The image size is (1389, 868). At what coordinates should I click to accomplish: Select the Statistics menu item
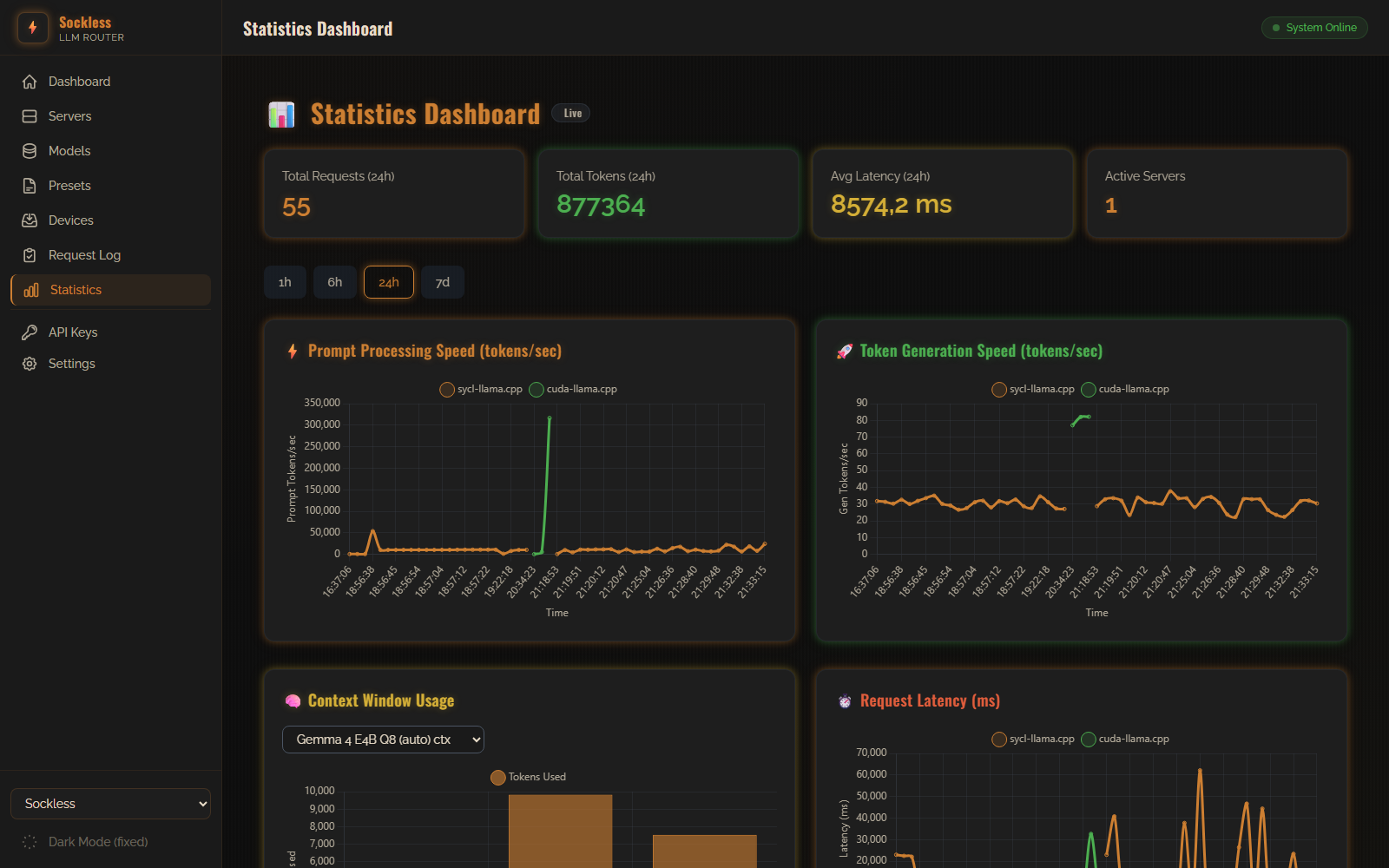pyautogui.click(x=110, y=290)
